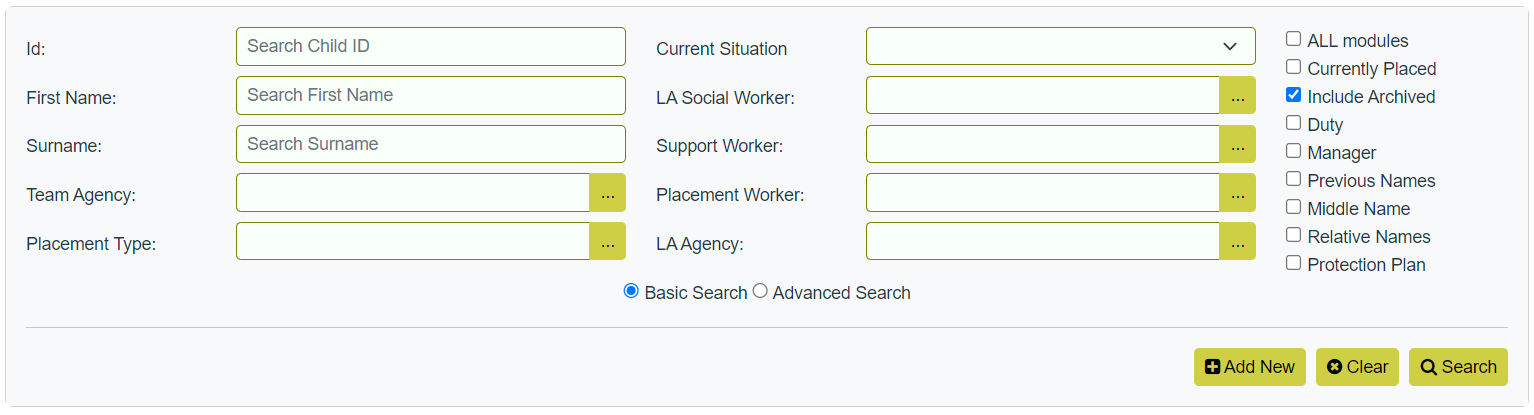This screenshot has height=415, width=1534.
Task: Expand the Current Situation dropdown
Action: pyautogui.click(x=1061, y=47)
